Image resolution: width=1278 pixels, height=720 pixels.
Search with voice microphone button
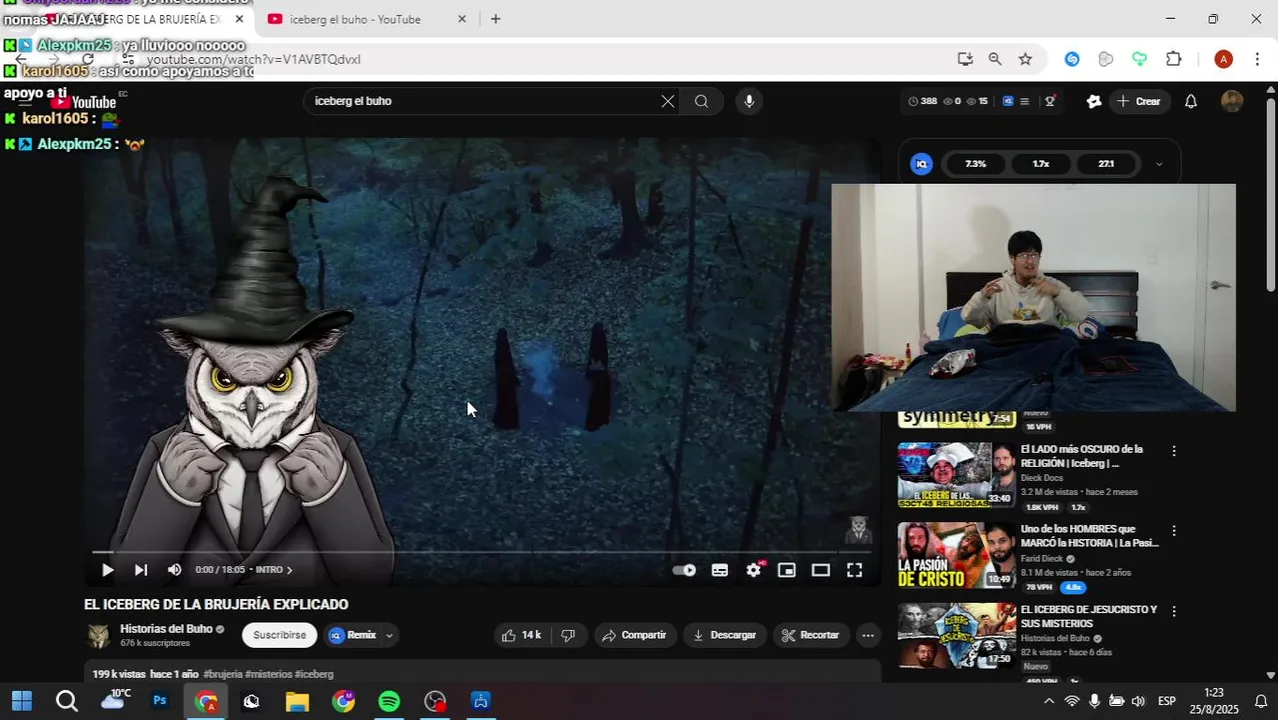pyautogui.click(x=748, y=101)
